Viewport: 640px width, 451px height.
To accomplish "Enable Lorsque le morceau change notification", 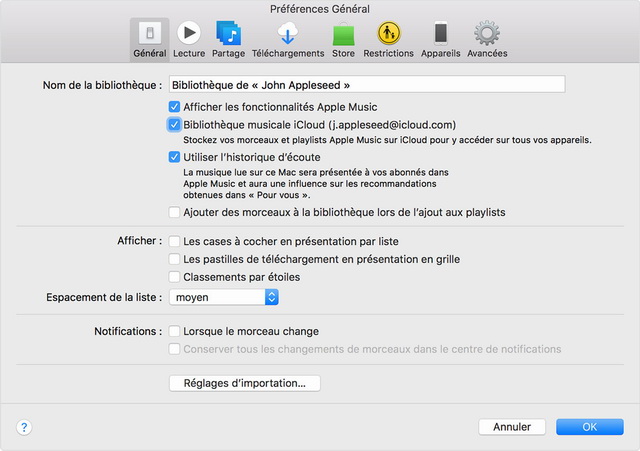I will (175, 331).
